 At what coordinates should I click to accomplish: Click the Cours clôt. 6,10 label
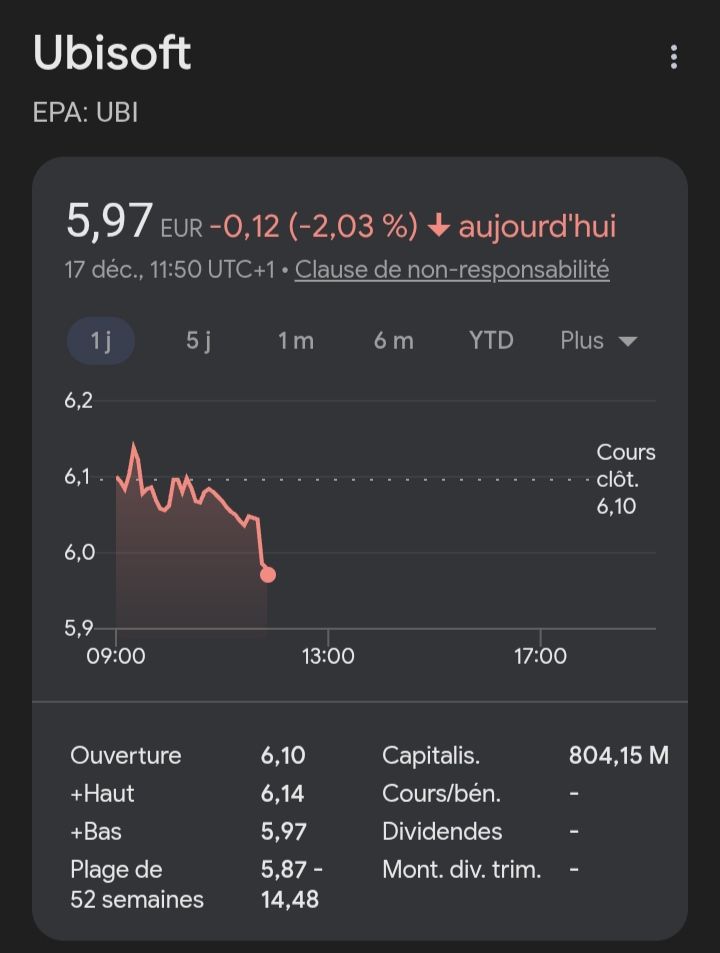(625, 479)
